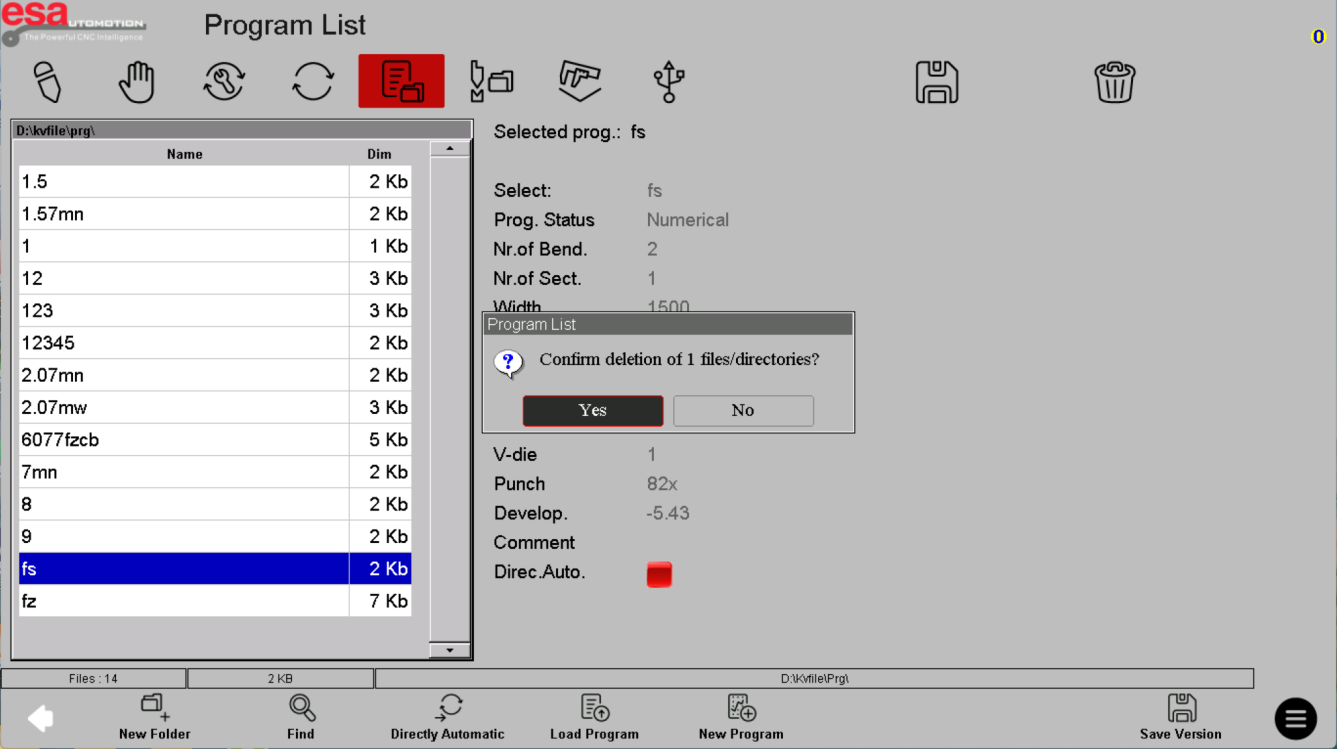
Task: Select program fz in list
Action: pos(215,601)
